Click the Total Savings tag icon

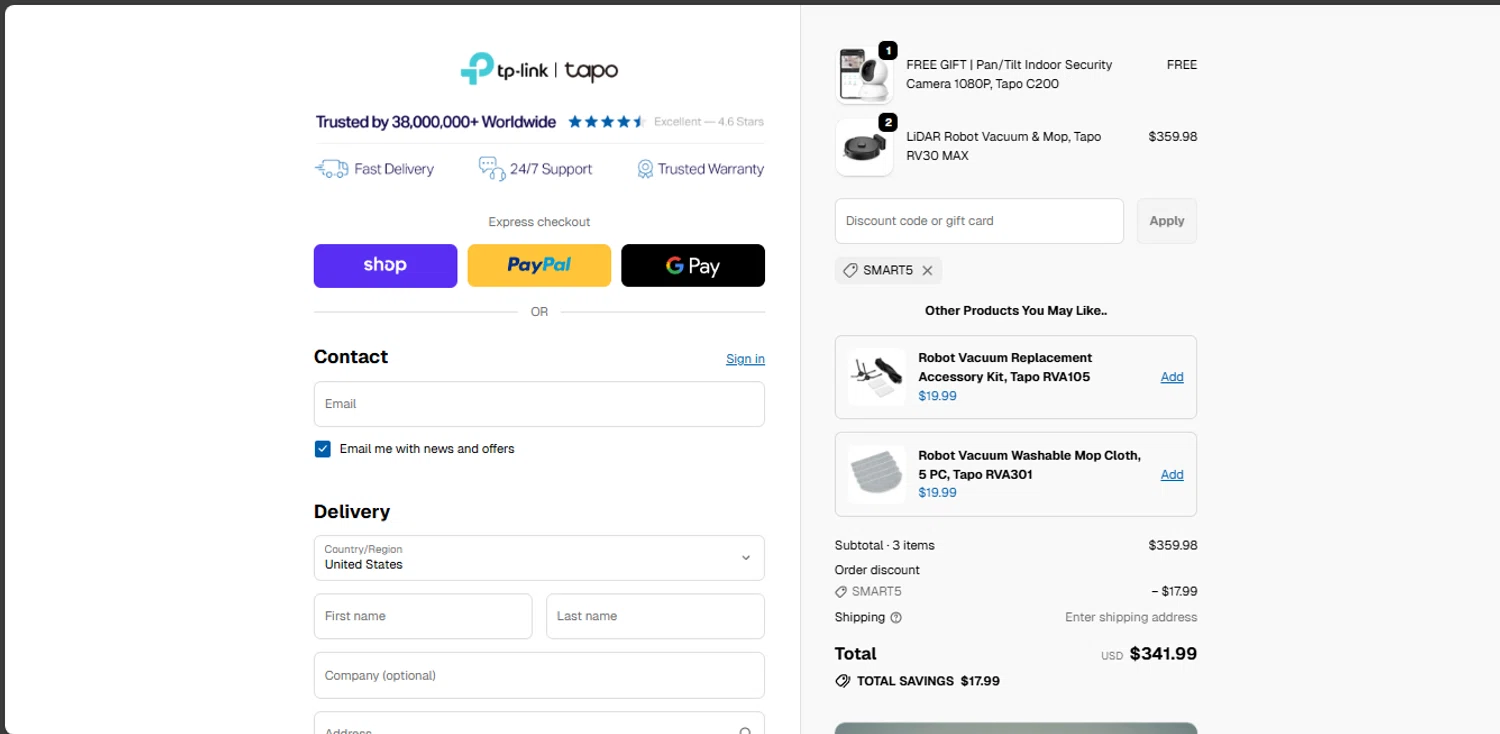point(843,681)
